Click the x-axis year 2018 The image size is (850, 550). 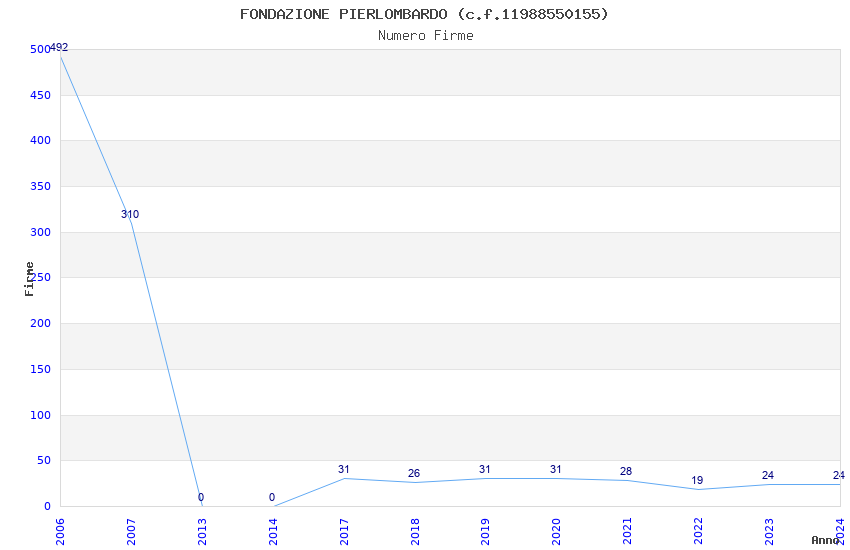coord(415,531)
